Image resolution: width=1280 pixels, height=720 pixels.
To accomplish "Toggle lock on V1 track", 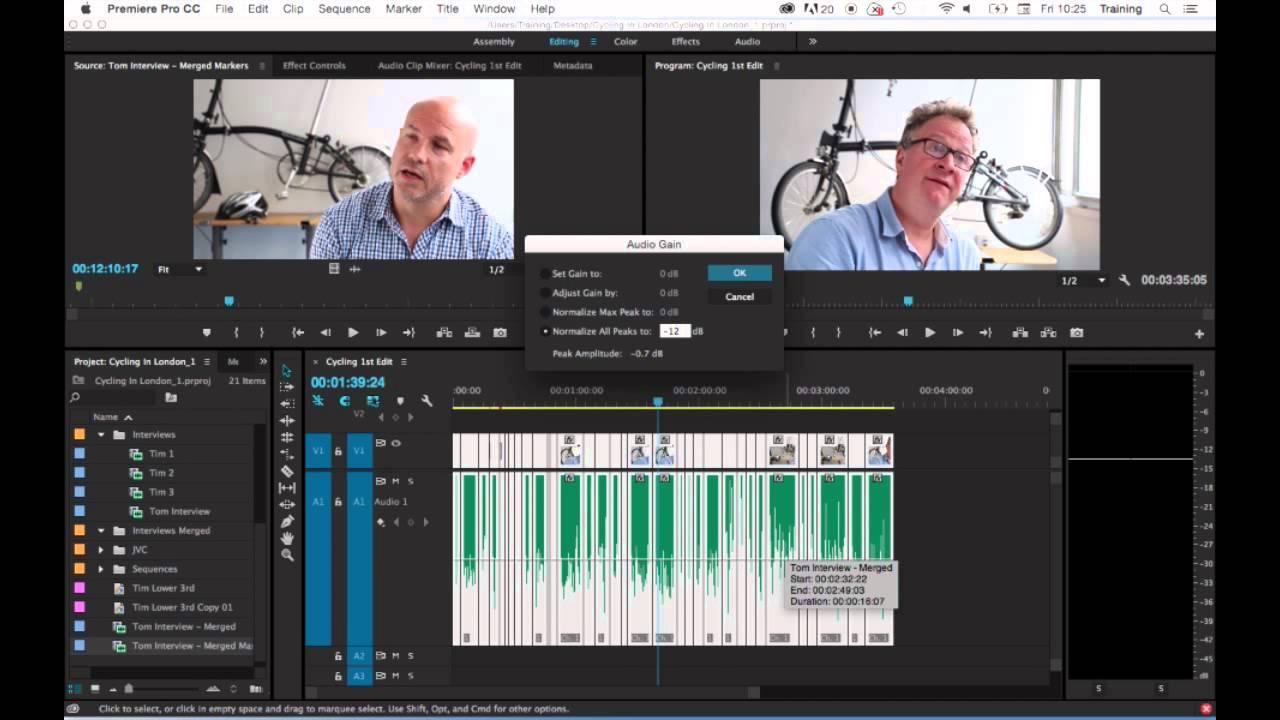I will coord(338,451).
